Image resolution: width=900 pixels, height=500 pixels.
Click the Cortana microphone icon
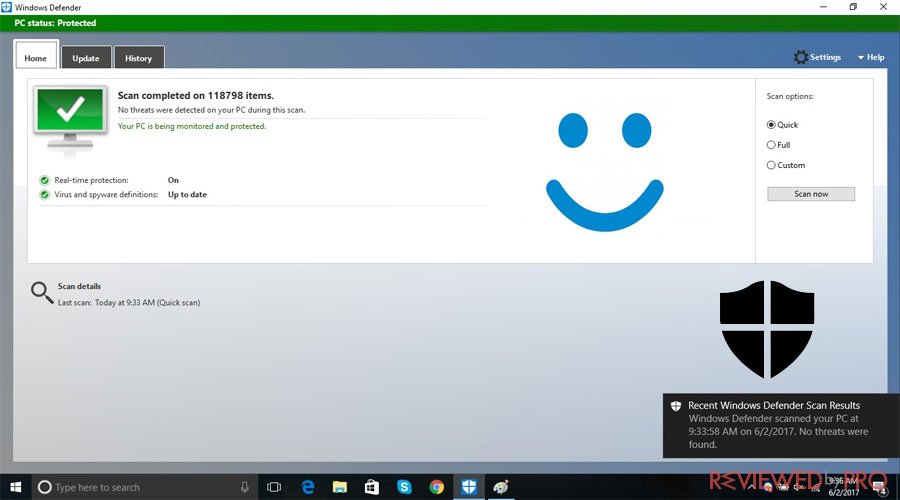pyautogui.click(x=245, y=487)
